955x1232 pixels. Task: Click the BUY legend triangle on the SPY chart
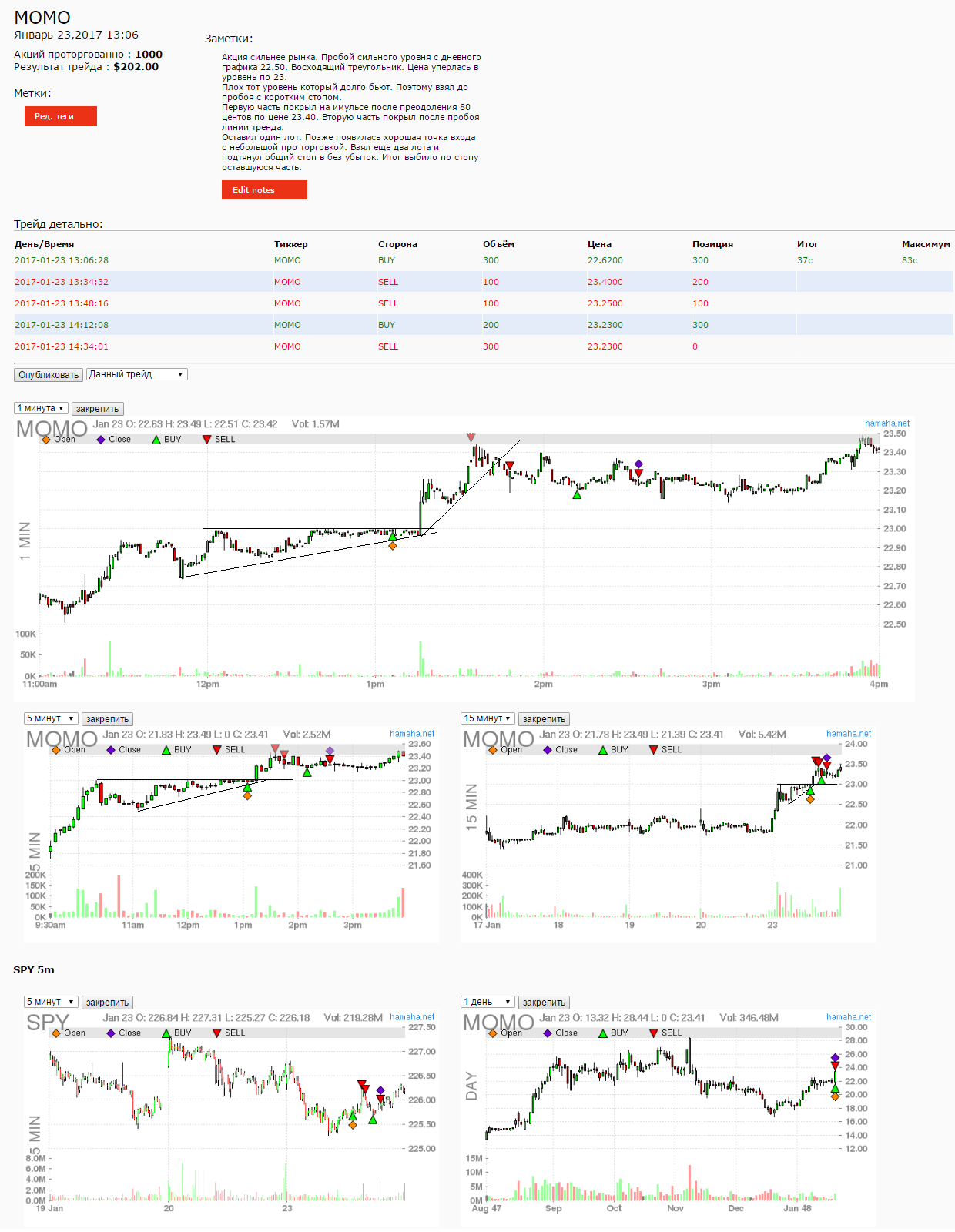(x=166, y=1033)
